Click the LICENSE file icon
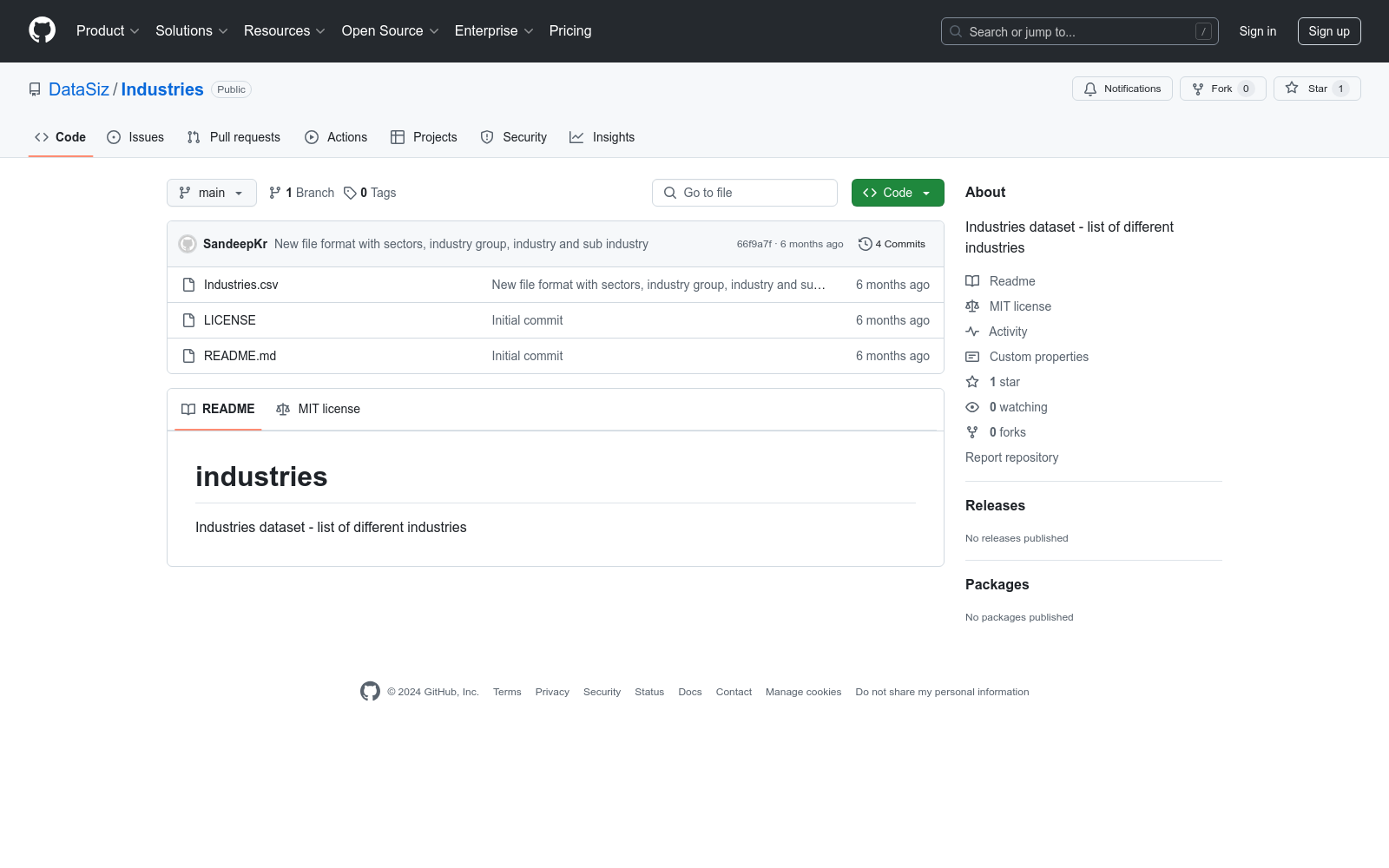The height and width of the screenshot is (868, 1389). point(188,320)
